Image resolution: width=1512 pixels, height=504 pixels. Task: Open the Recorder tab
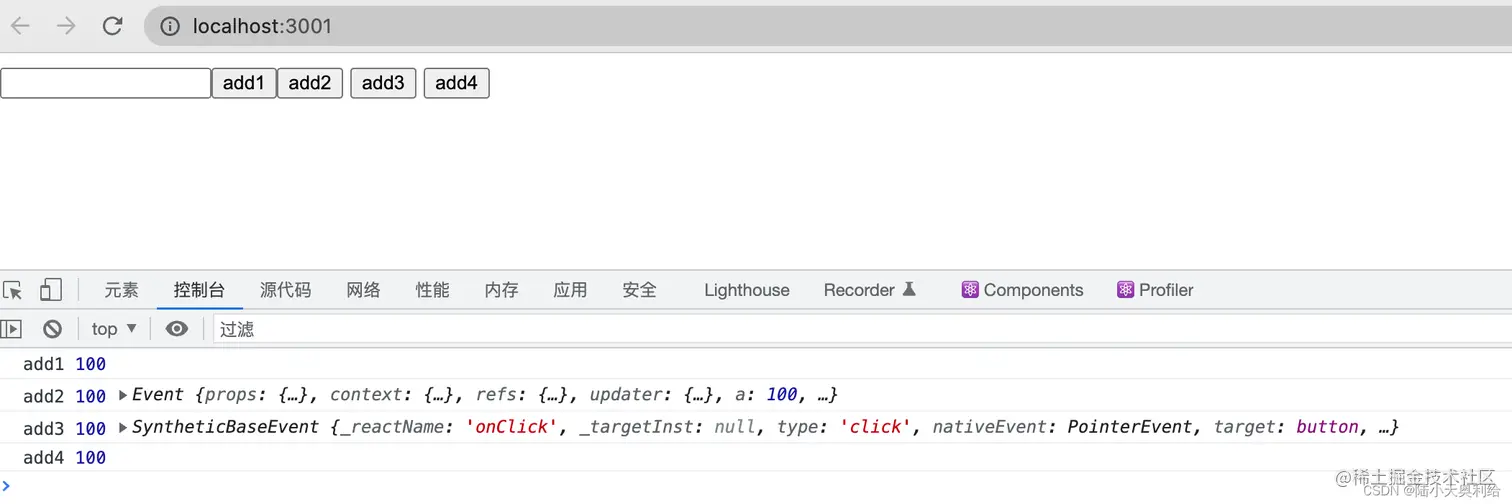coord(870,290)
